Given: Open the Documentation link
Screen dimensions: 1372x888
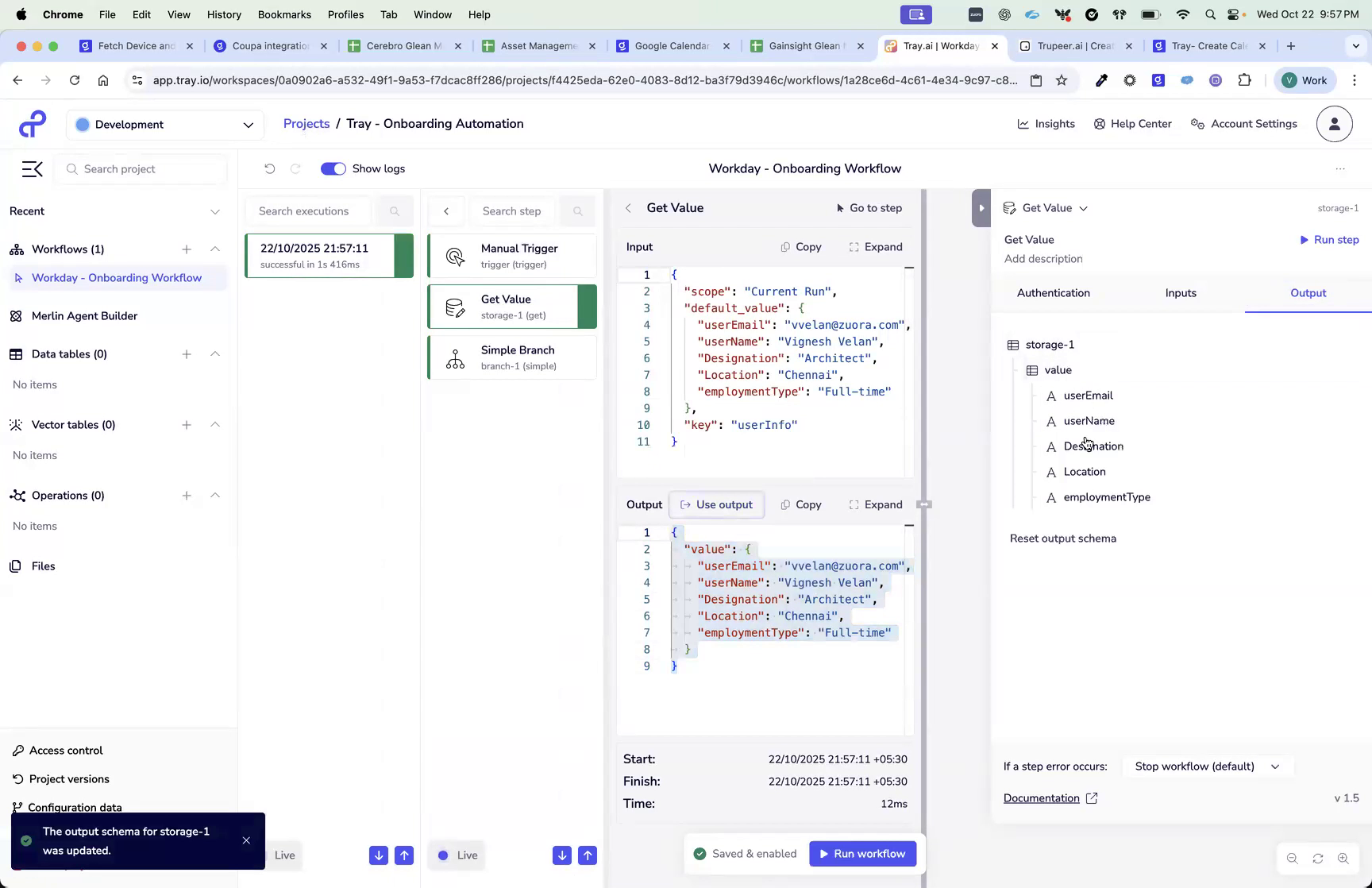Looking at the screenshot, I should [x=1042, y=797].
